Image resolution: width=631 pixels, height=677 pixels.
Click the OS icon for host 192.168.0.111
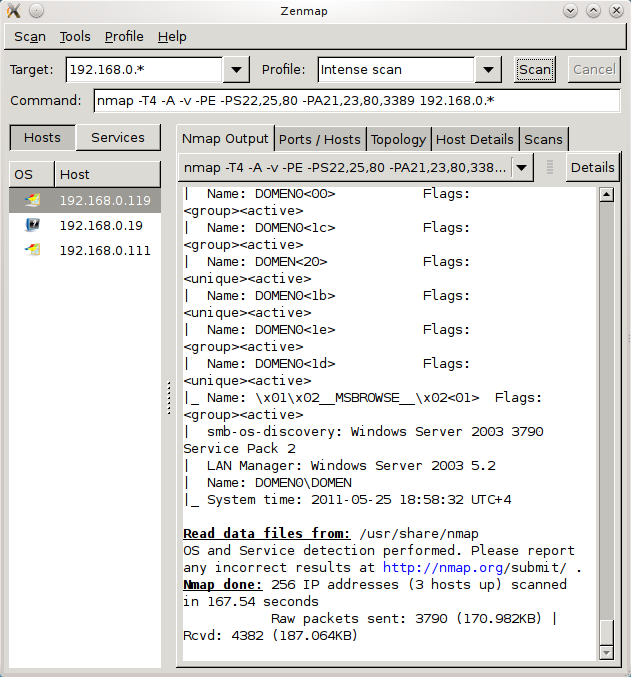(x=33, y=250)
